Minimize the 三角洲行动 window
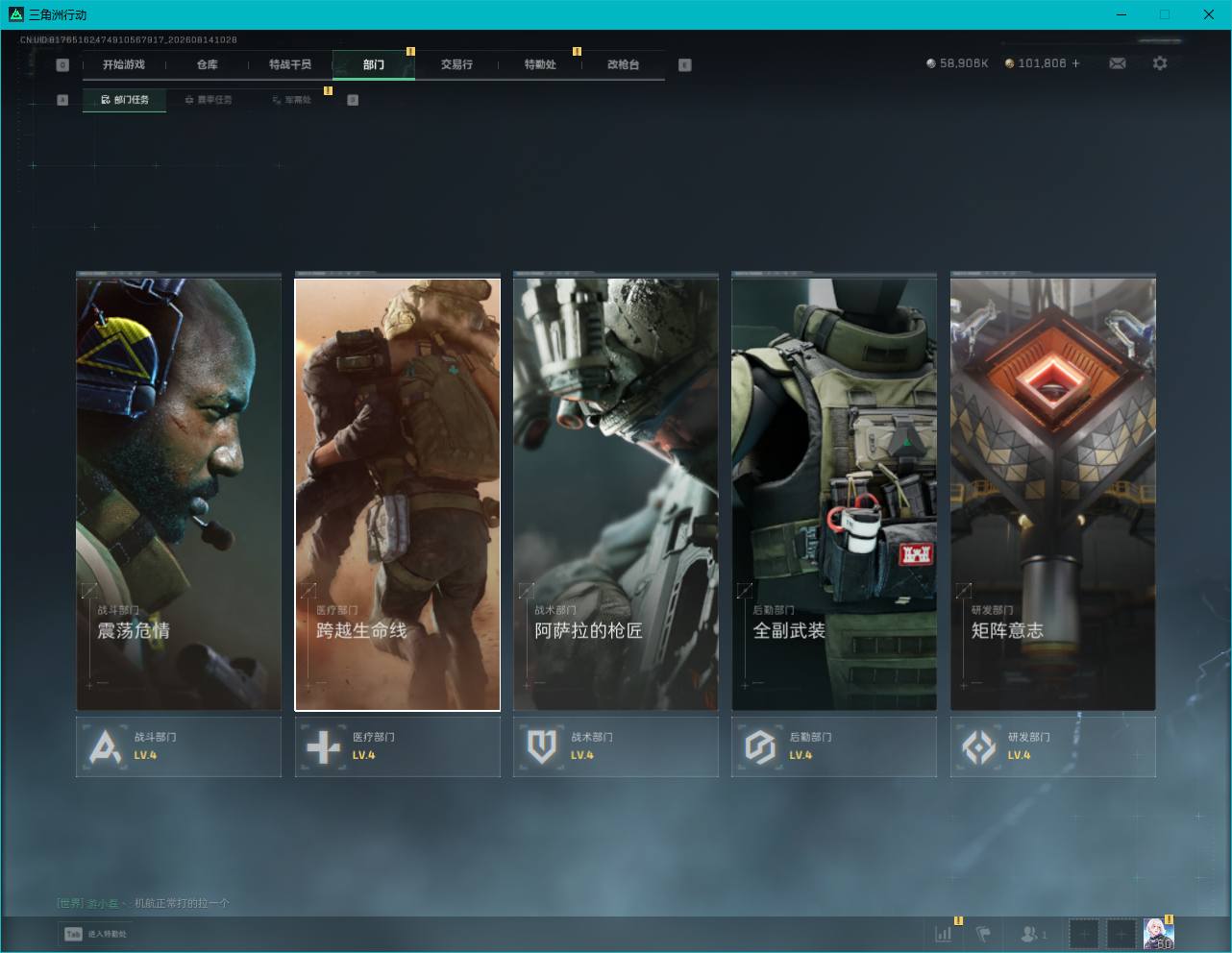 click(x=1121, y=14)
